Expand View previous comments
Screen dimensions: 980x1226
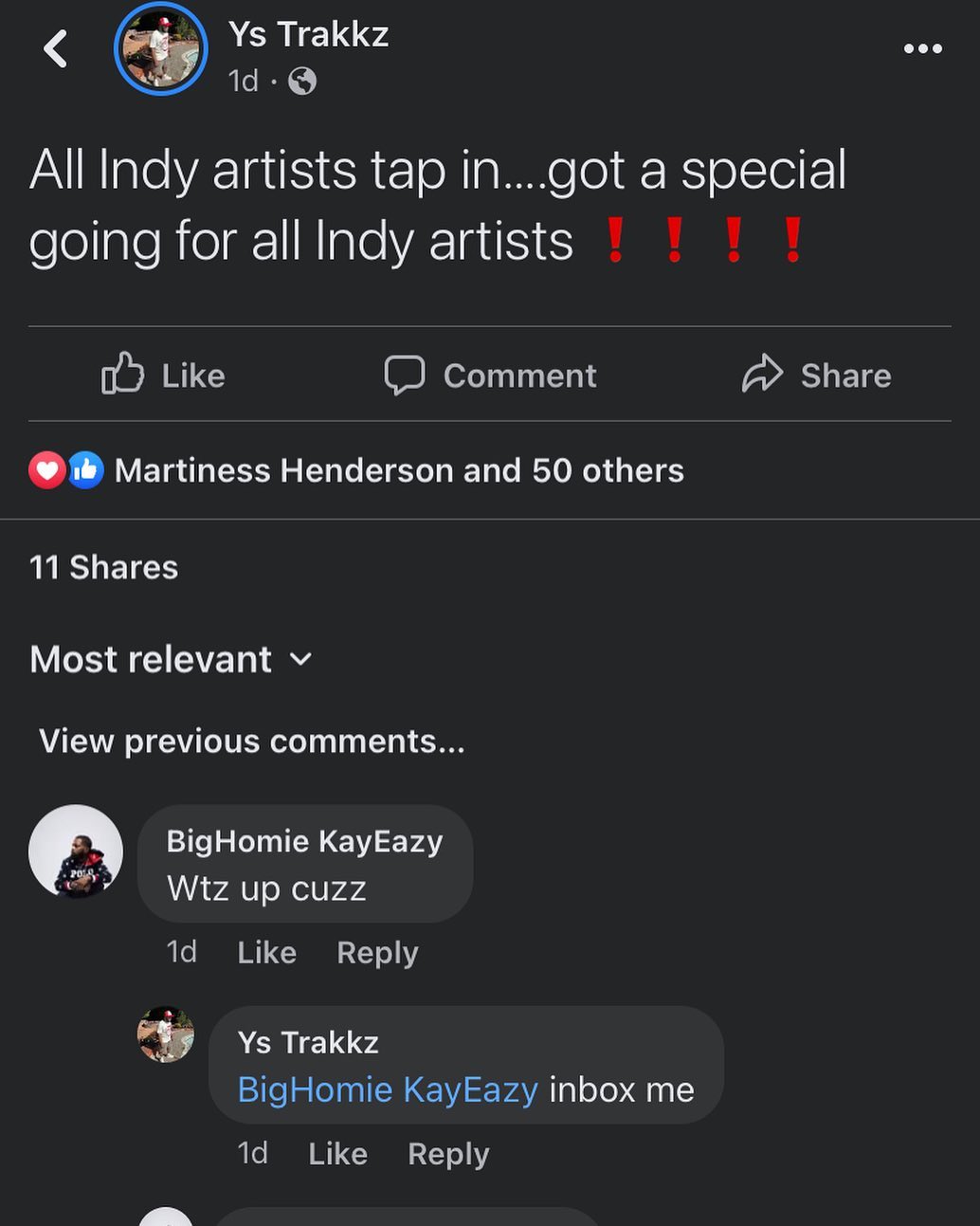click(252, 741)
